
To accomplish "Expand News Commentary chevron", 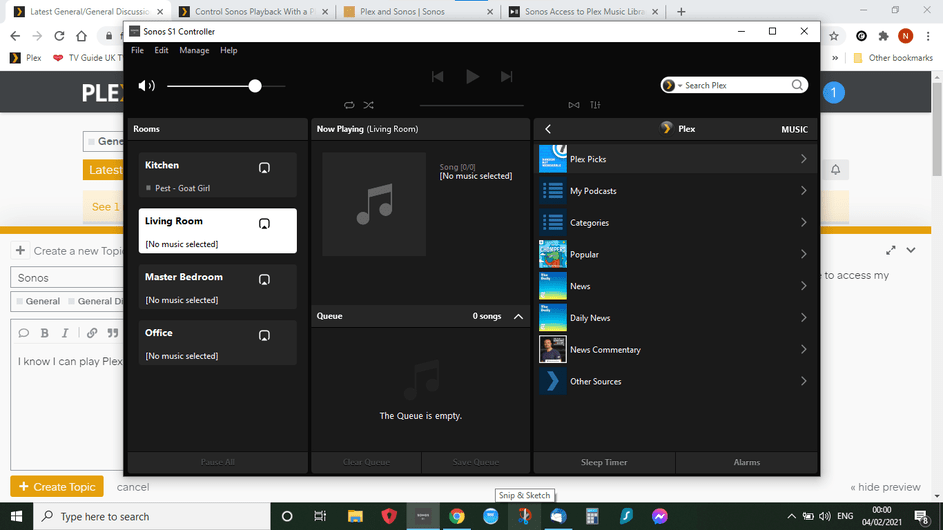I will pos(803,350).
